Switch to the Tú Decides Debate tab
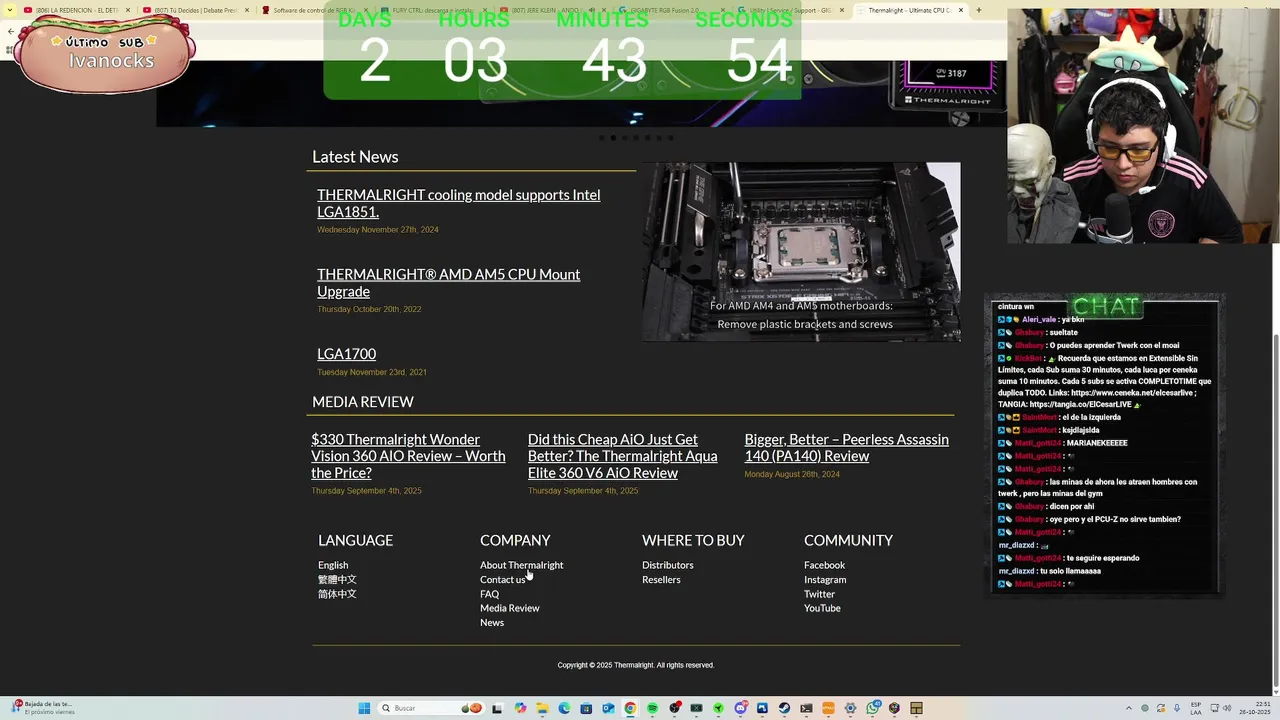 tap(198, 10)
